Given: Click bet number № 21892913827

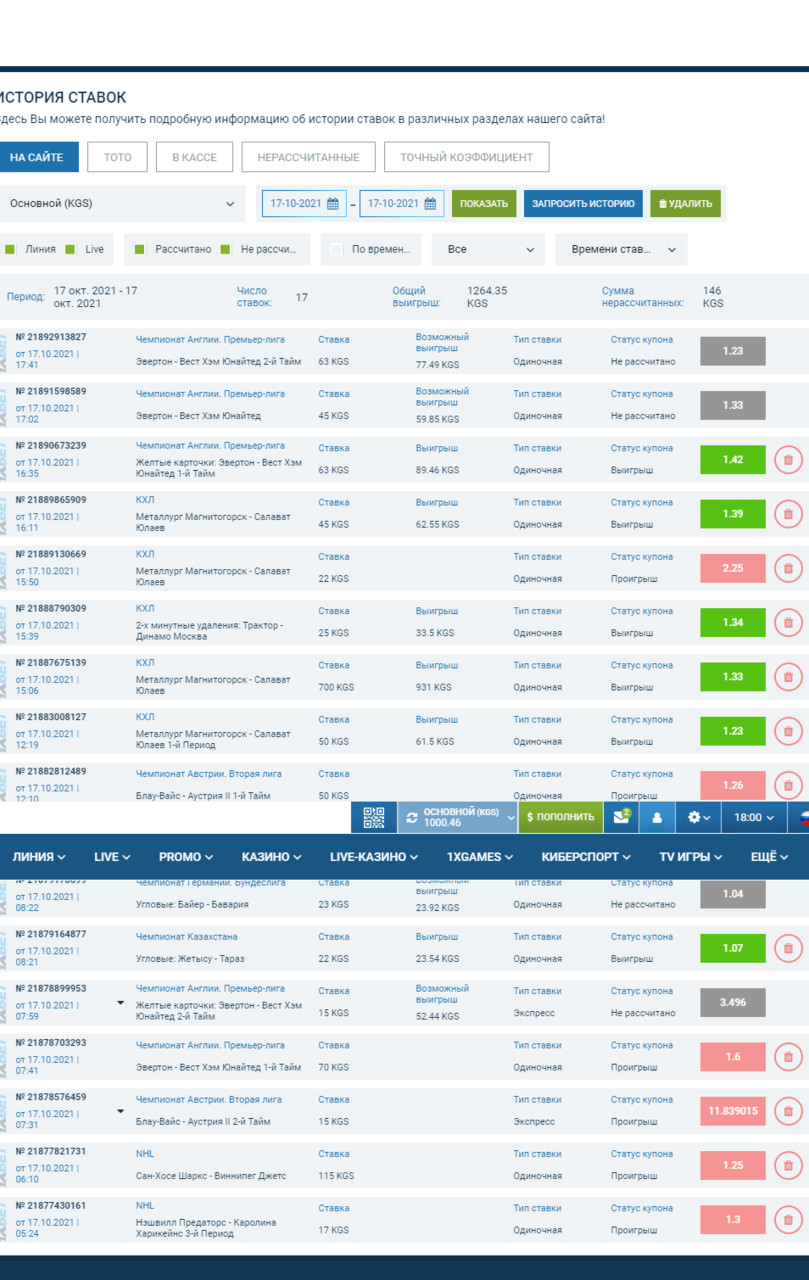Looking at the screenshot, I should pos(51,337).
